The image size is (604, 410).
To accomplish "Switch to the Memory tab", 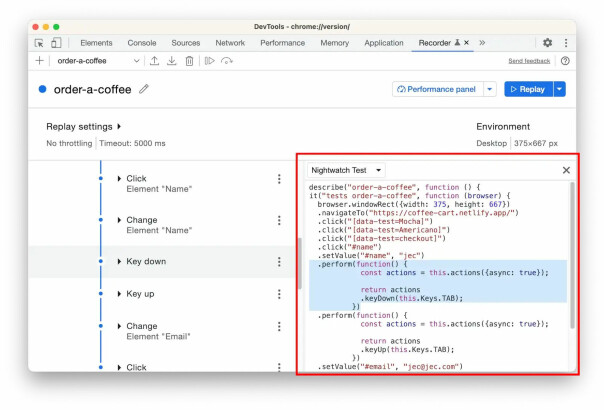I will 334,43.
